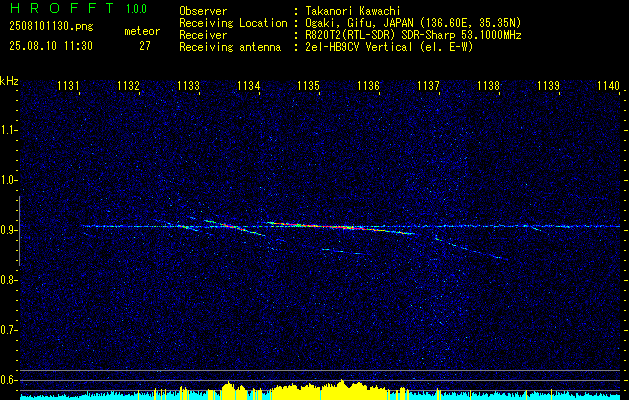Click time marker 1131
Image resolution: width=629 pixels, height=400 pixels.
coord(69,85)
